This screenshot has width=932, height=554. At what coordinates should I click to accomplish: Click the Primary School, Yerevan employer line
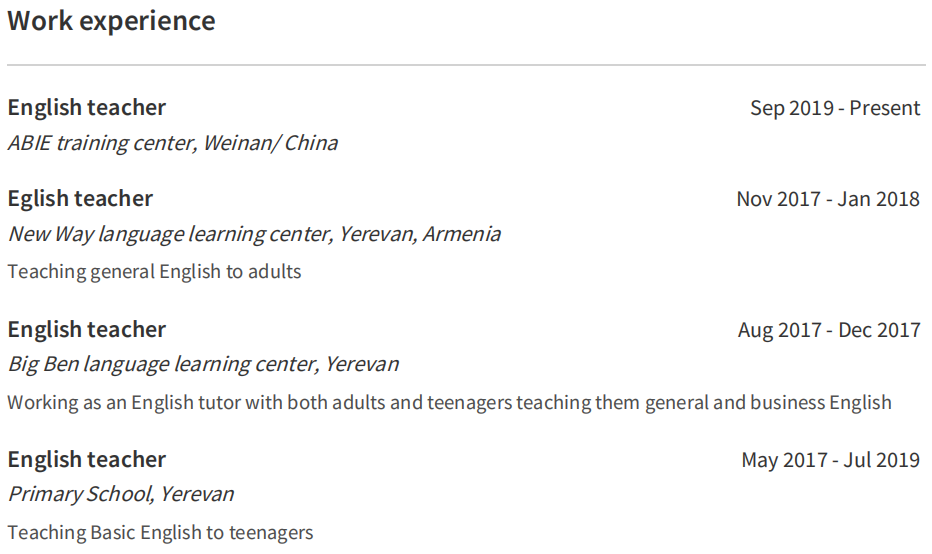[x=121, y=494]
